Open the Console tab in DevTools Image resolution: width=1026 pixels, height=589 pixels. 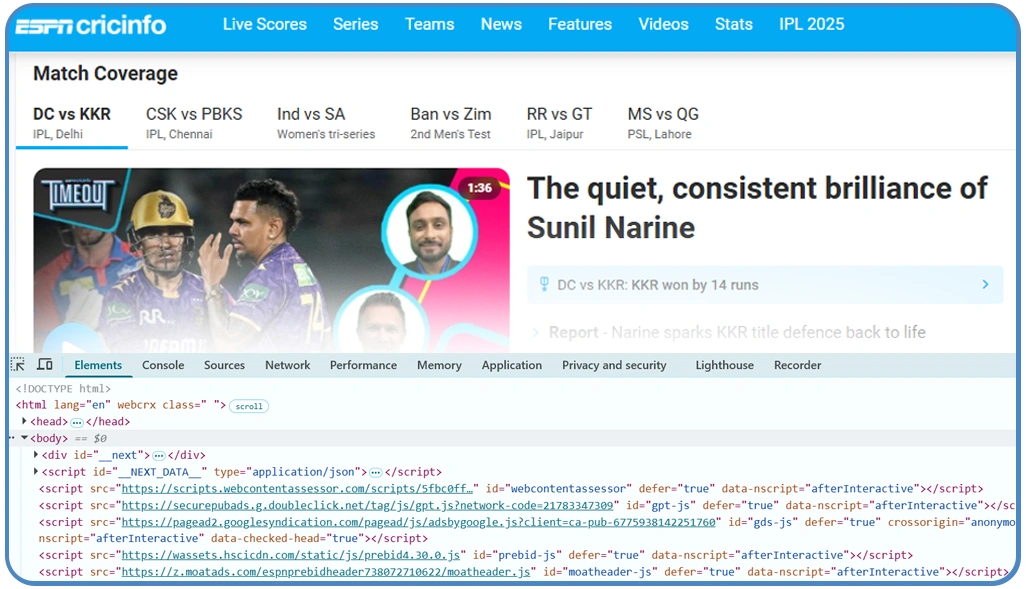click(x=163, y=365)
